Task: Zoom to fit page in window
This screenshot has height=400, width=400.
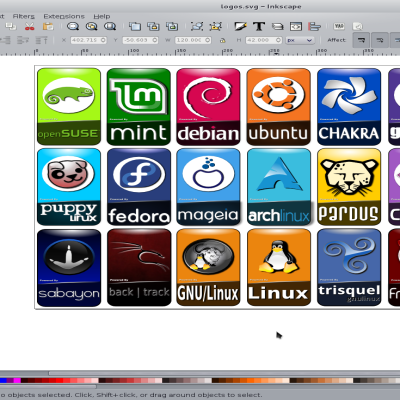Action: [110, 26]
